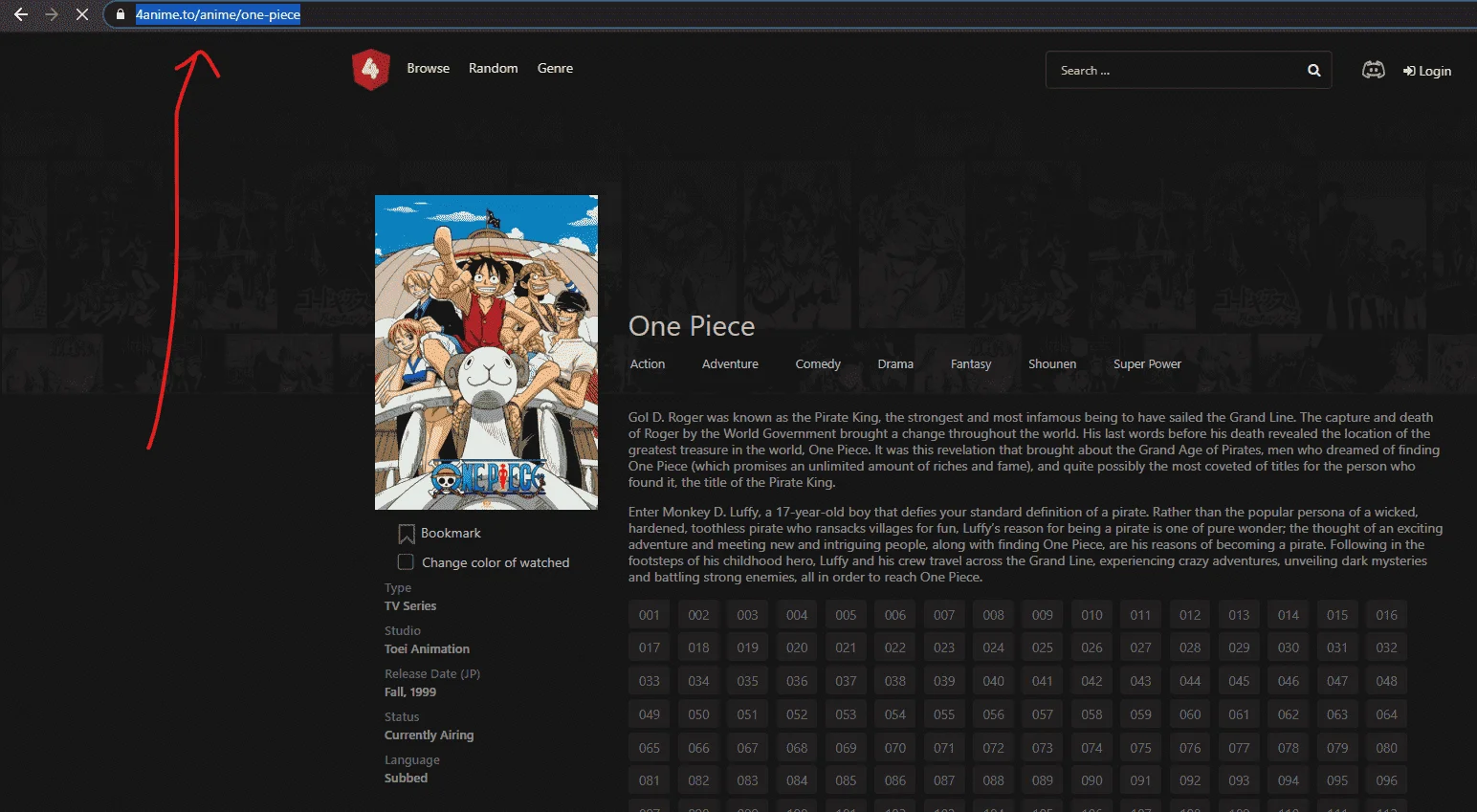This screenshot has width=1477, height=812.
Task: Click the One Piece cover image
Action: pyautogui.click(x=486, y=352)
